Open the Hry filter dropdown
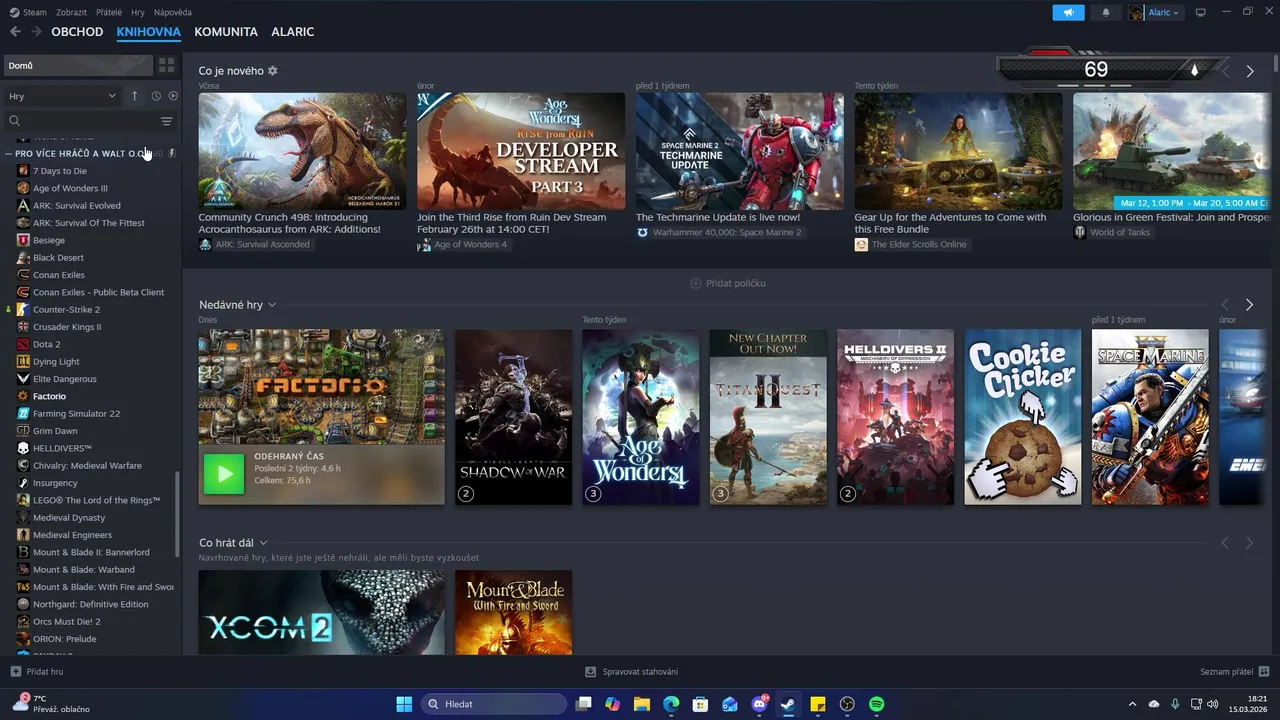This screenshot has height=720, width=1280. tap(62, 96)
